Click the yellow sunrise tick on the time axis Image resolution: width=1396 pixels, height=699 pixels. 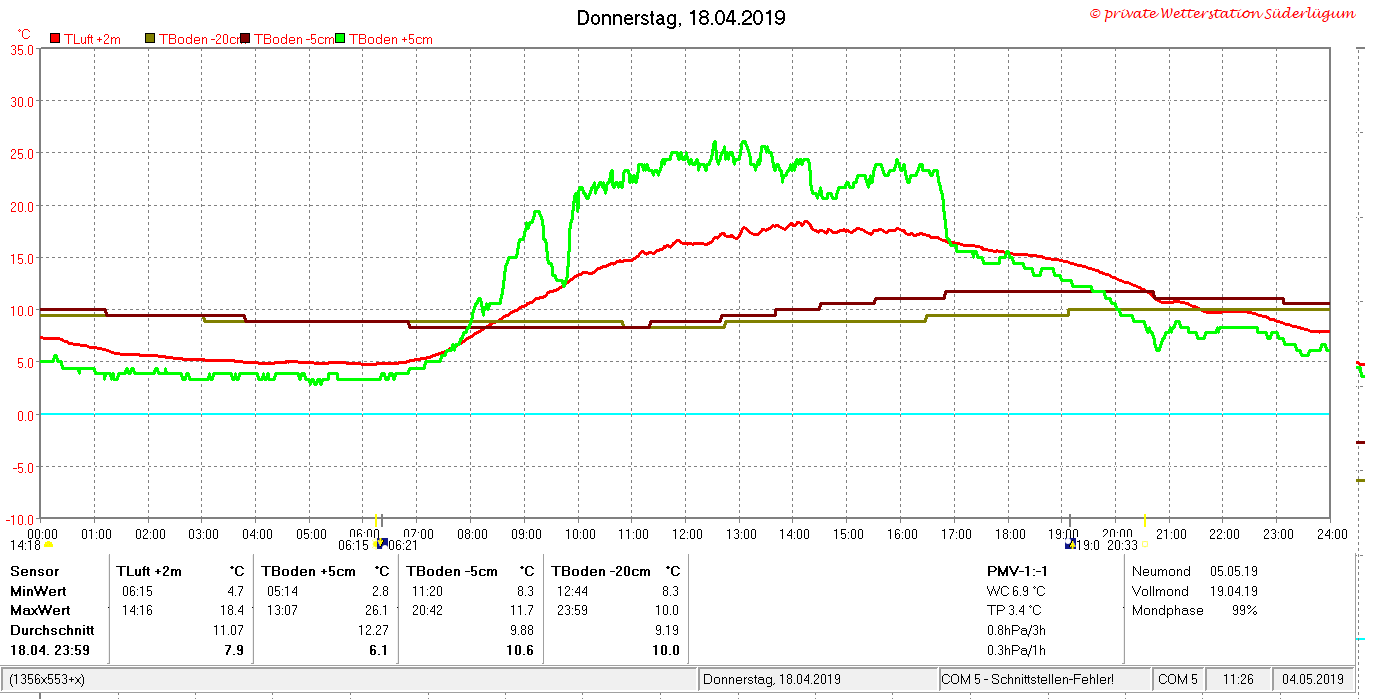(x=377, y=520)
